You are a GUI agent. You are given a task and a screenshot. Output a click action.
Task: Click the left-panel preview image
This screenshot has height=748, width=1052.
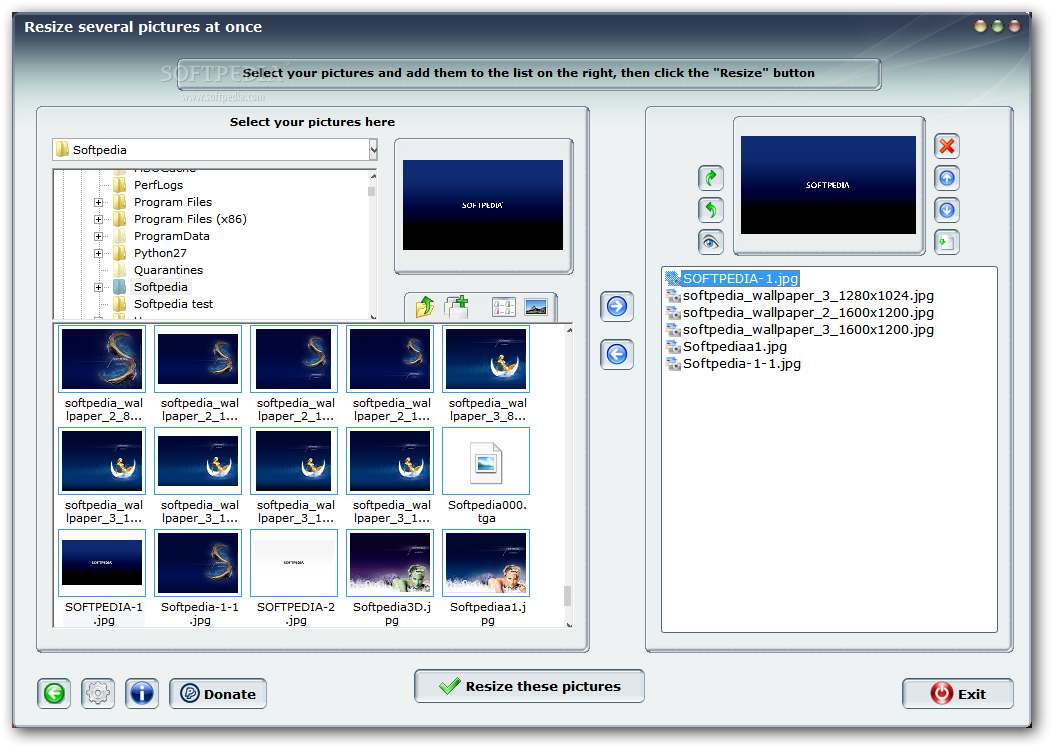coord(483,205)
